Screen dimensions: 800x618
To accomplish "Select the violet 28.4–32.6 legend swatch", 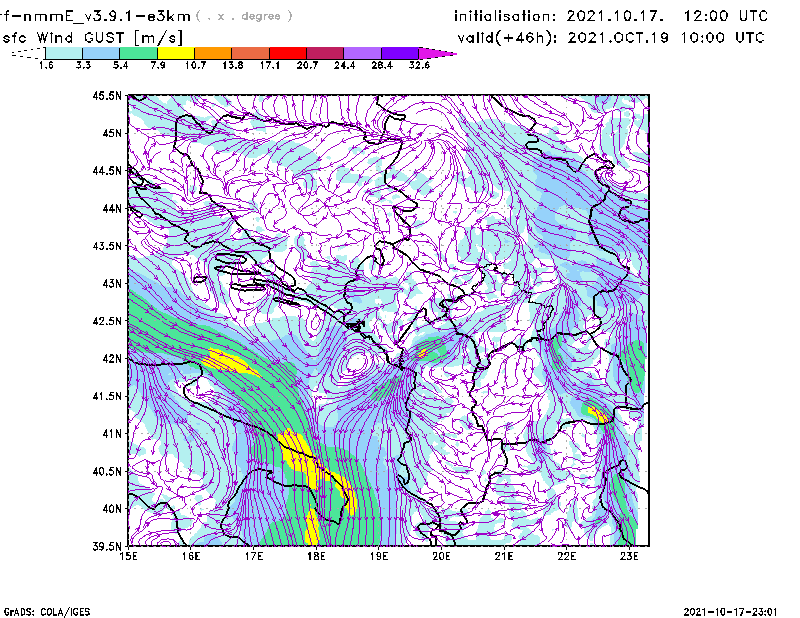I will (400, 53).
